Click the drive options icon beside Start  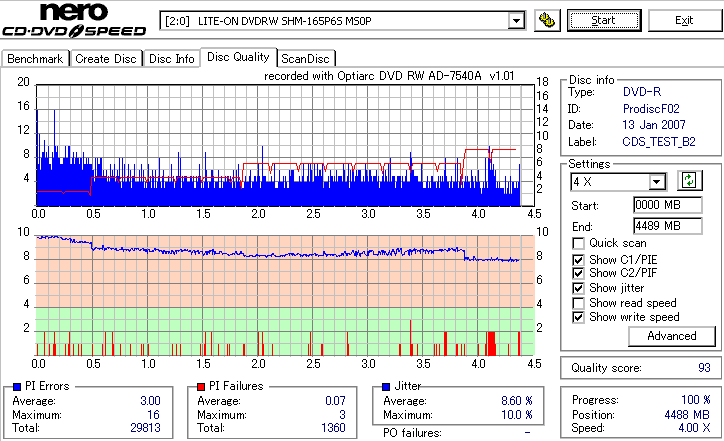click(547, 20)
